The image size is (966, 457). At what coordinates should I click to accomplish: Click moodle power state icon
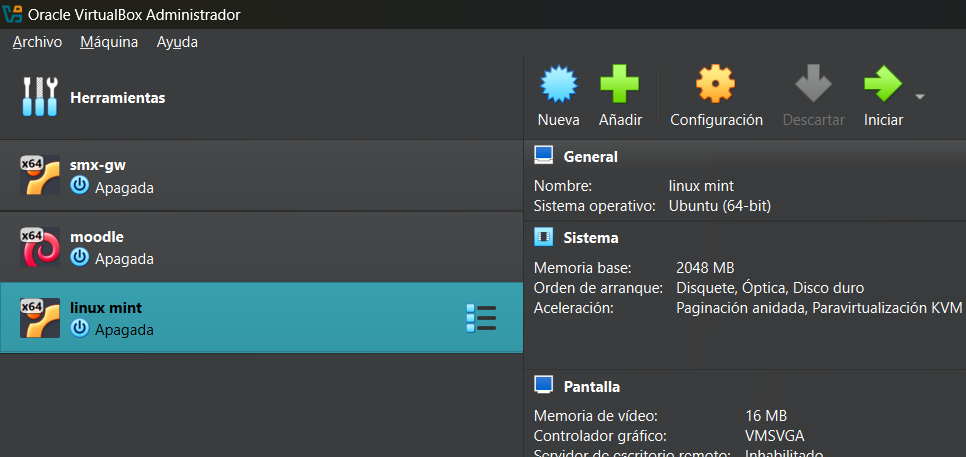point(79,257)
